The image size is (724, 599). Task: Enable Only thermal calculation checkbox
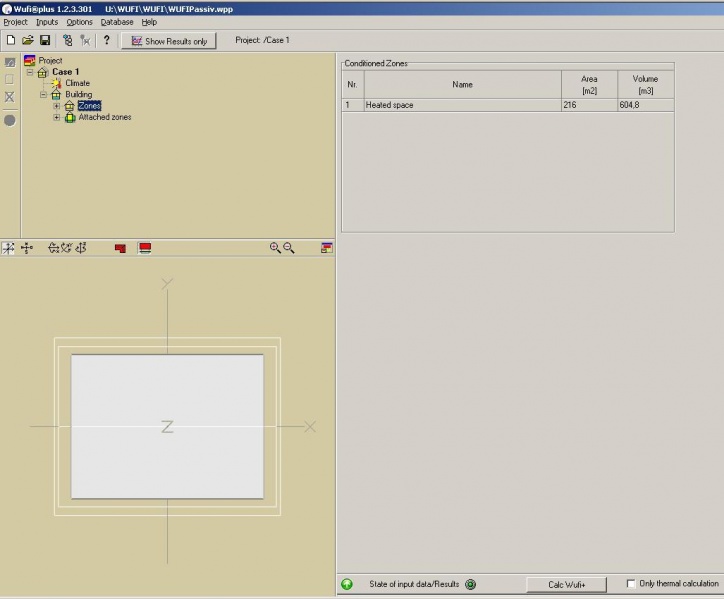click(x=631, y=584)
